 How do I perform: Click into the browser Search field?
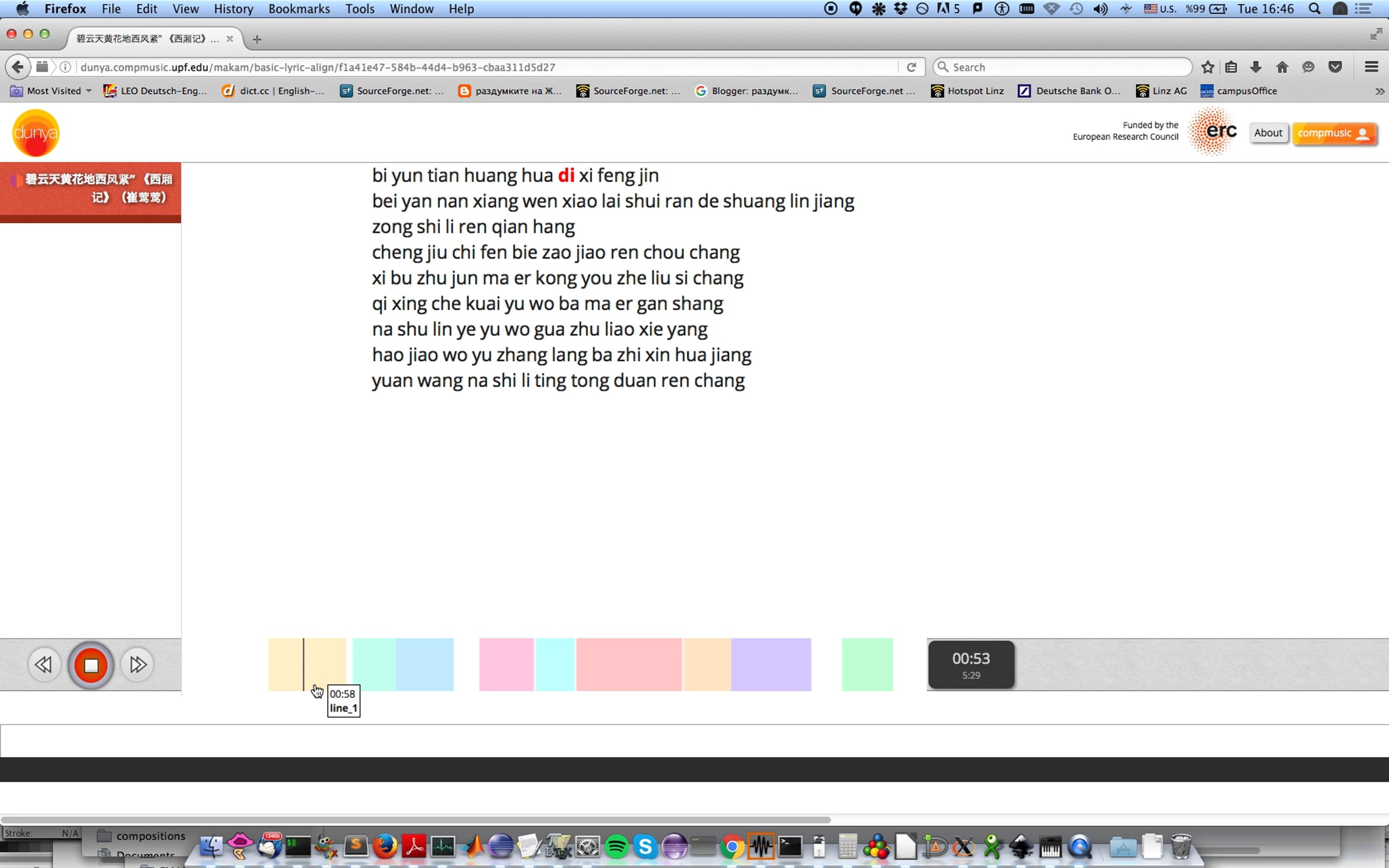click(1065, 67)
